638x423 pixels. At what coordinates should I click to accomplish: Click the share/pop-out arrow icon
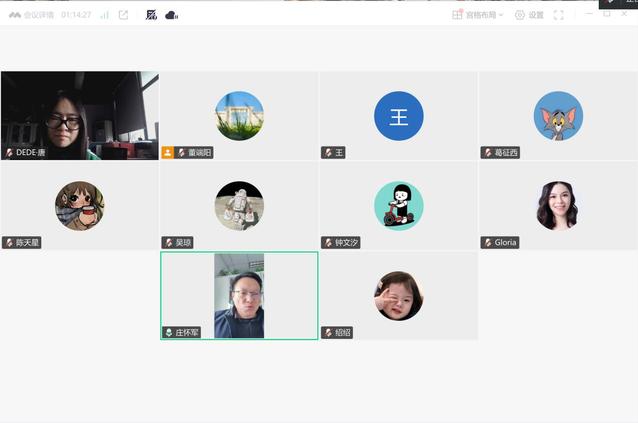tap(123, 15)
